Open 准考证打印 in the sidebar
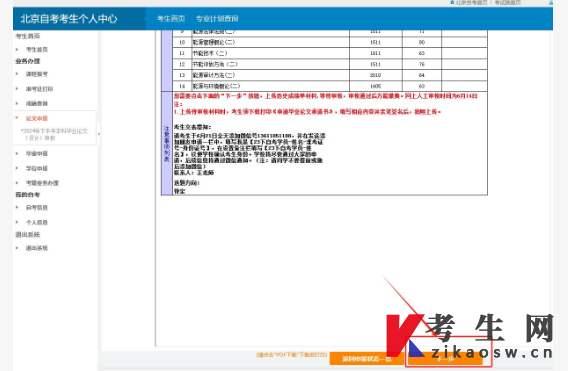 pos(39,89)
